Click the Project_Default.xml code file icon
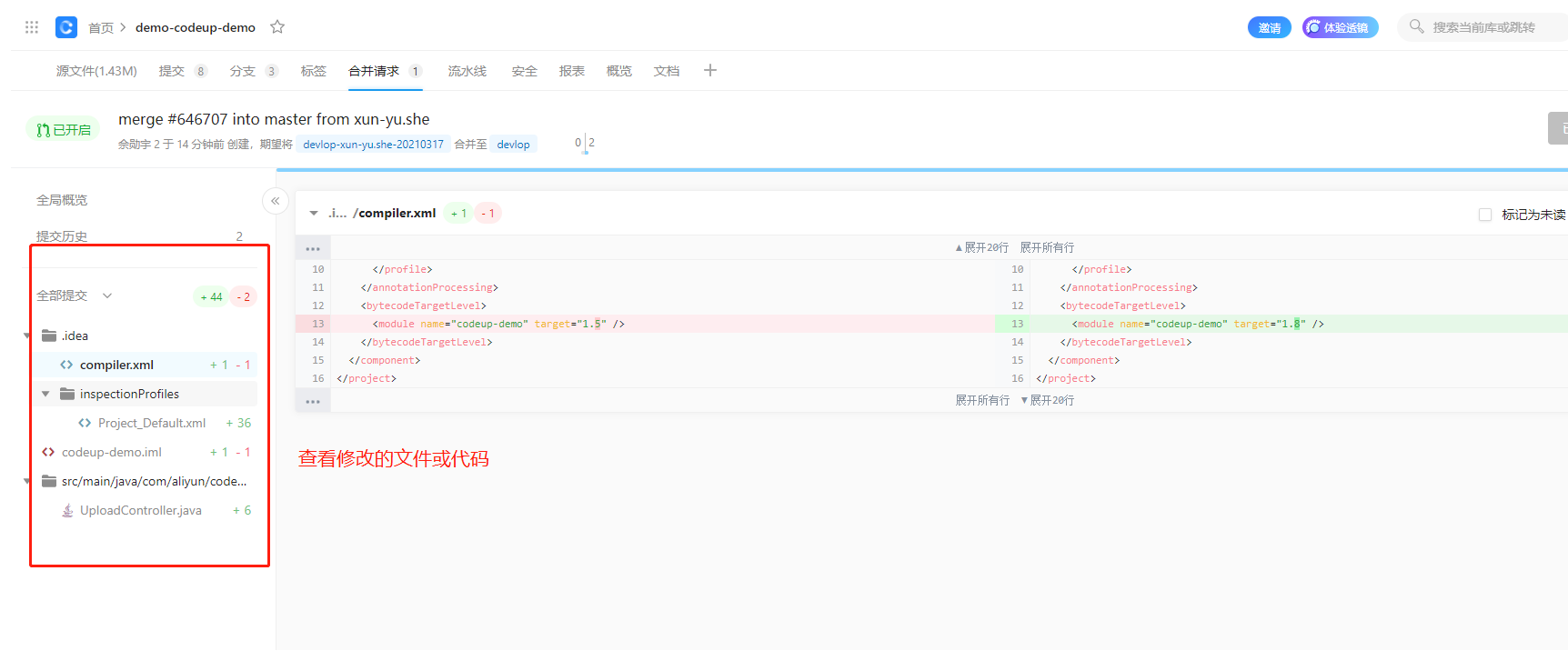The width and height of the screenshot is (1568, 661). click(85, 423)
